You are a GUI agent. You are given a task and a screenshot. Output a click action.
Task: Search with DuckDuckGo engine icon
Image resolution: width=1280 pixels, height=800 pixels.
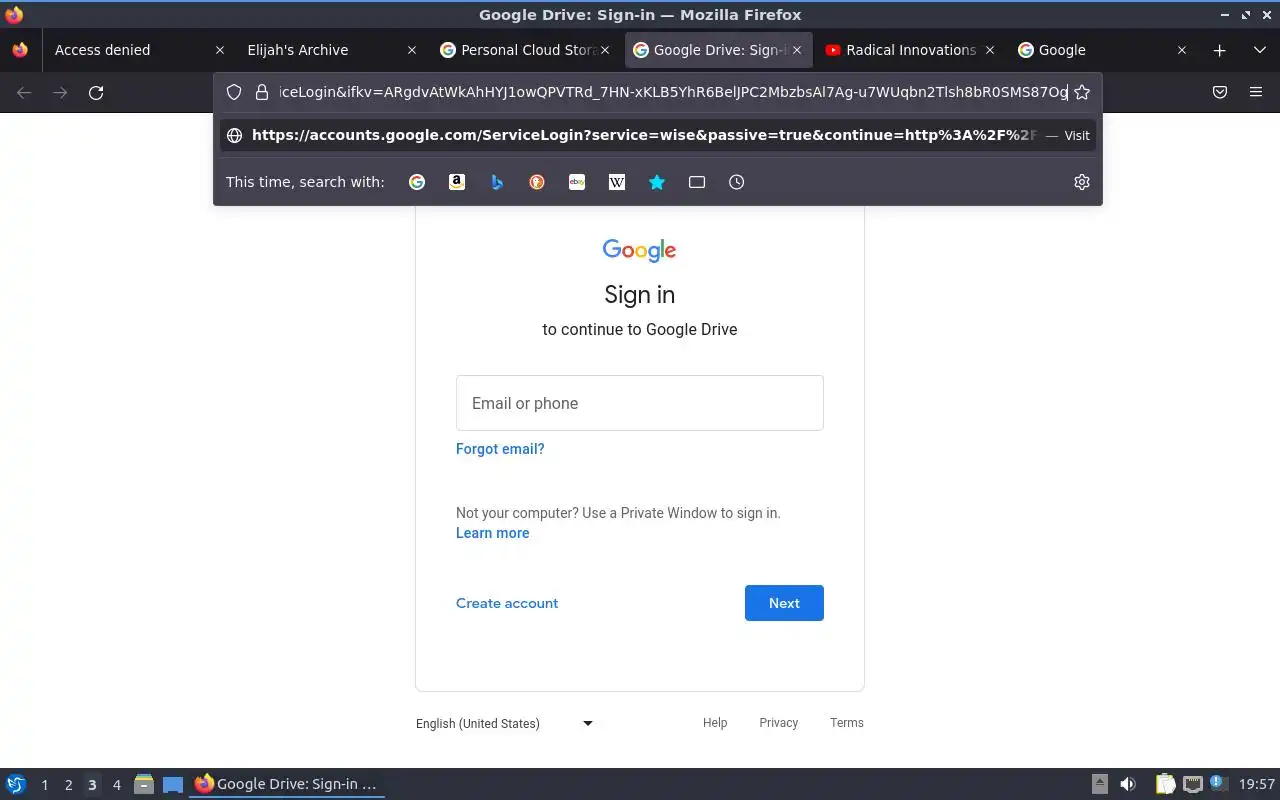pos(537,182)
